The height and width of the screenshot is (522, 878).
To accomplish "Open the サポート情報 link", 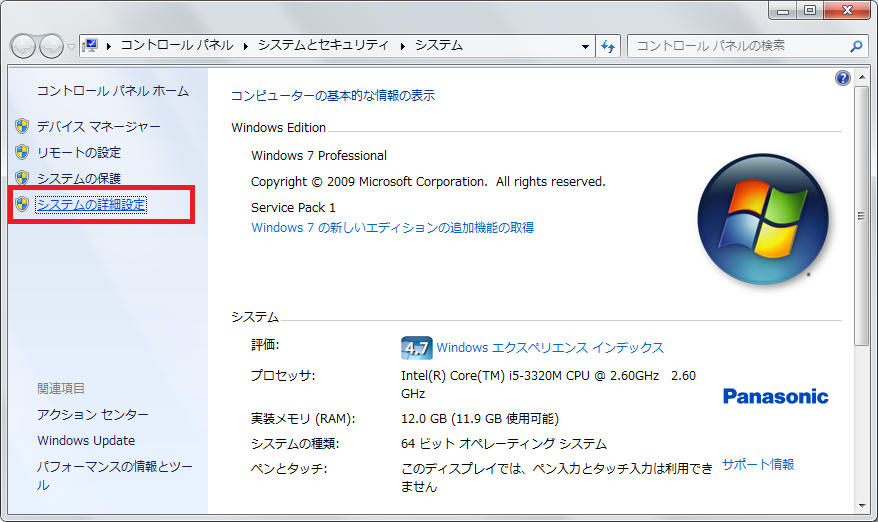I will (x=758, y=465).
